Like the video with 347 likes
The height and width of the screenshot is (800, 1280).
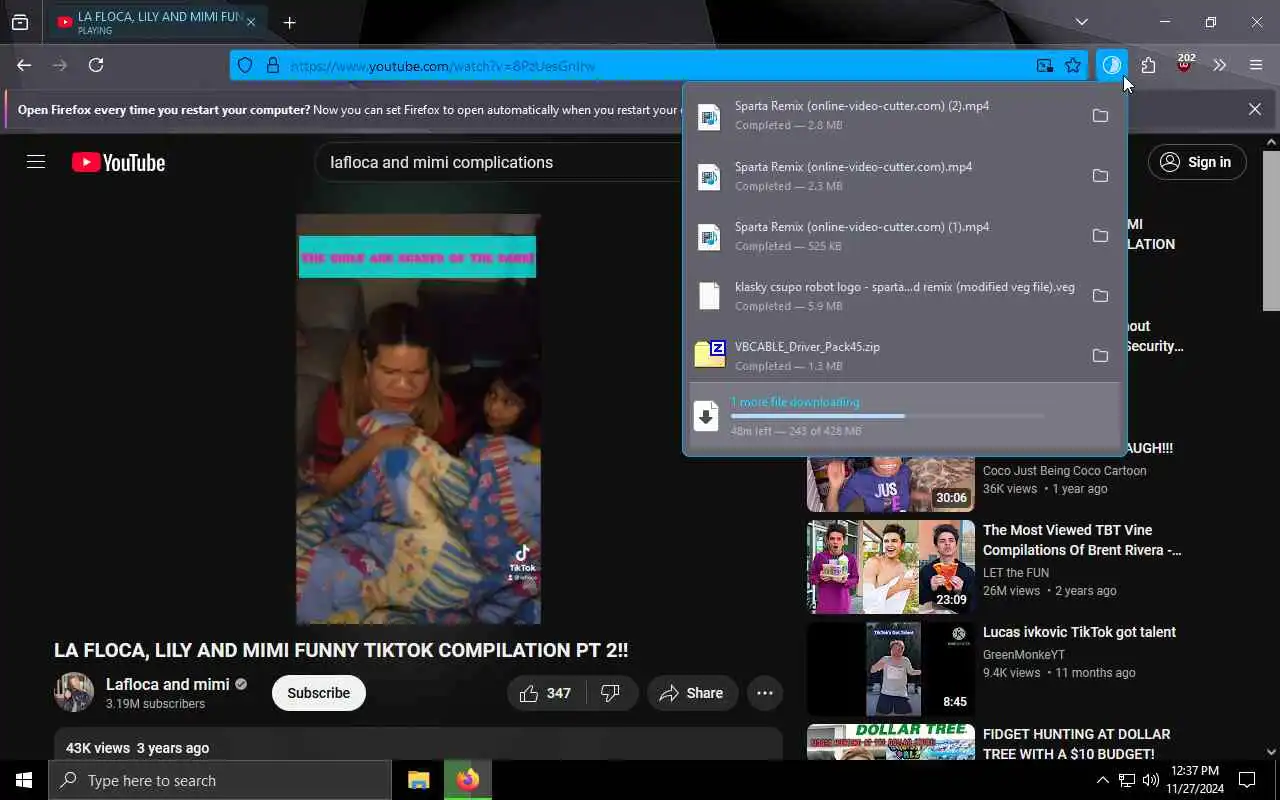point(546,693)
